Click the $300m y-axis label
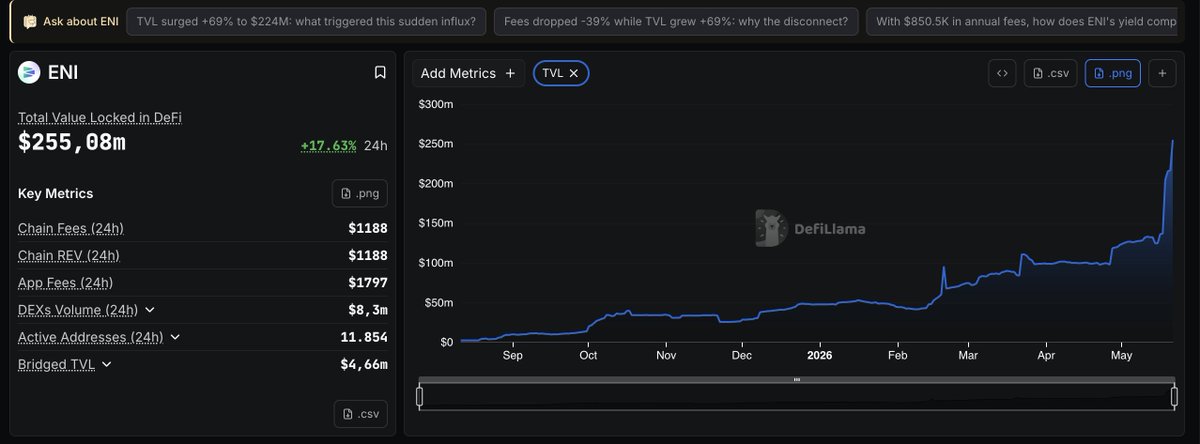 click(x=436, y=104)
